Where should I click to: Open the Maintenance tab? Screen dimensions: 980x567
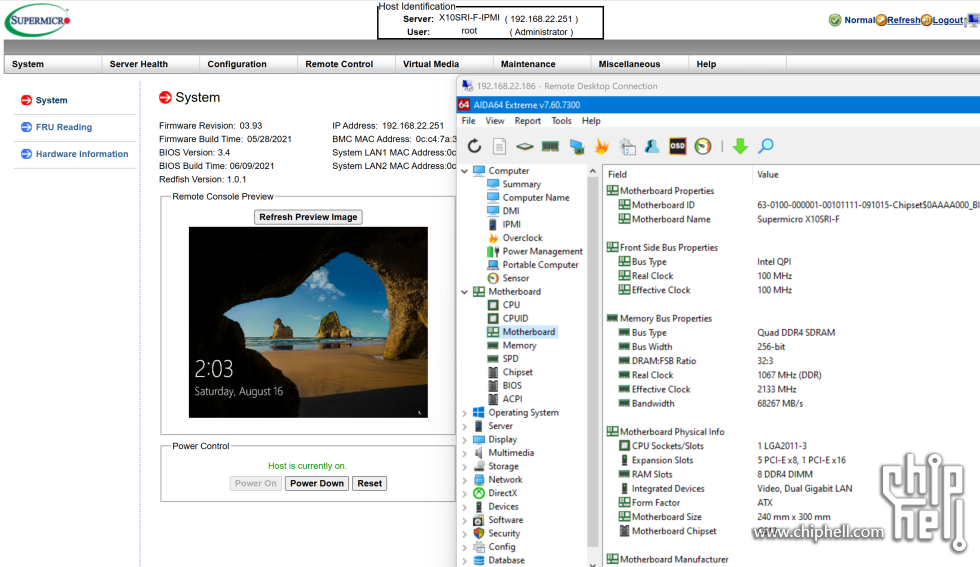point(528,64)
